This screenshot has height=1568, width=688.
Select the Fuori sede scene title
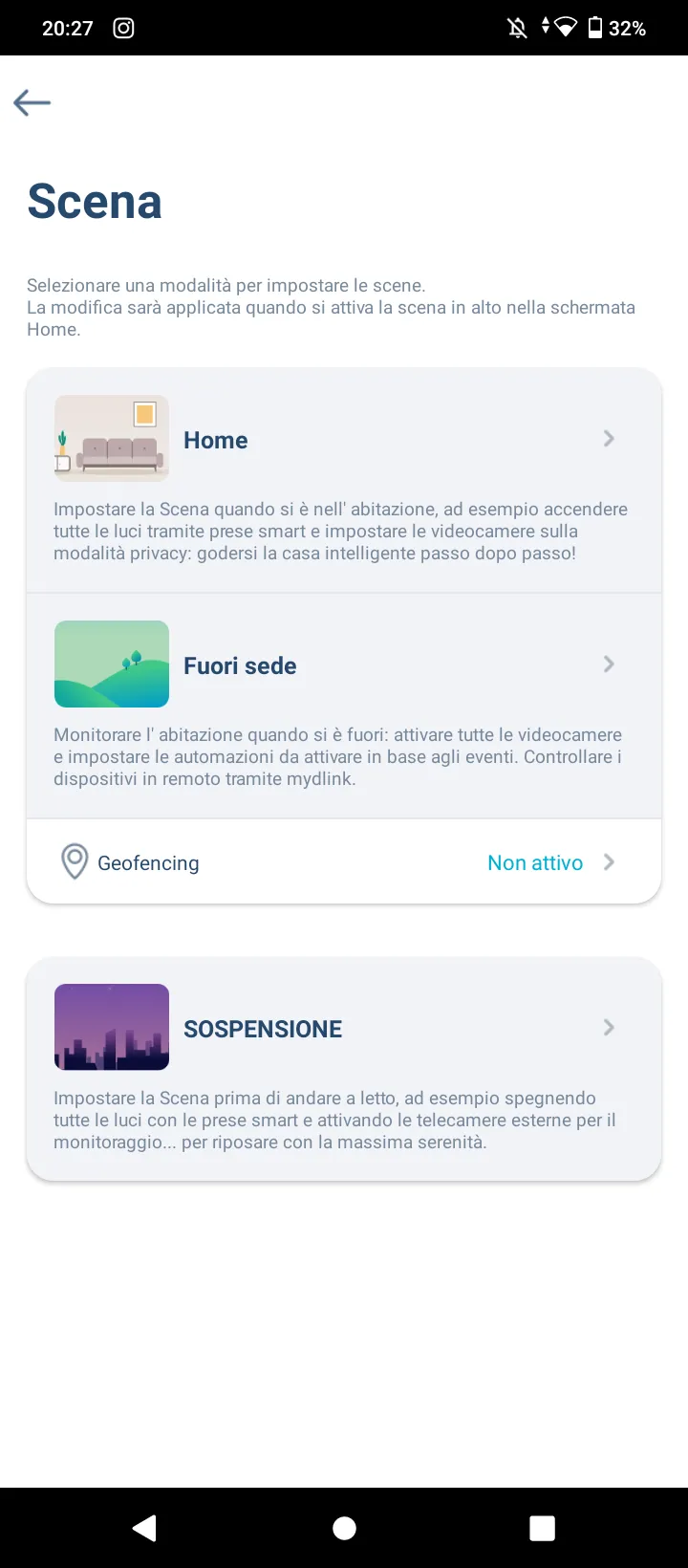[240, 665]
